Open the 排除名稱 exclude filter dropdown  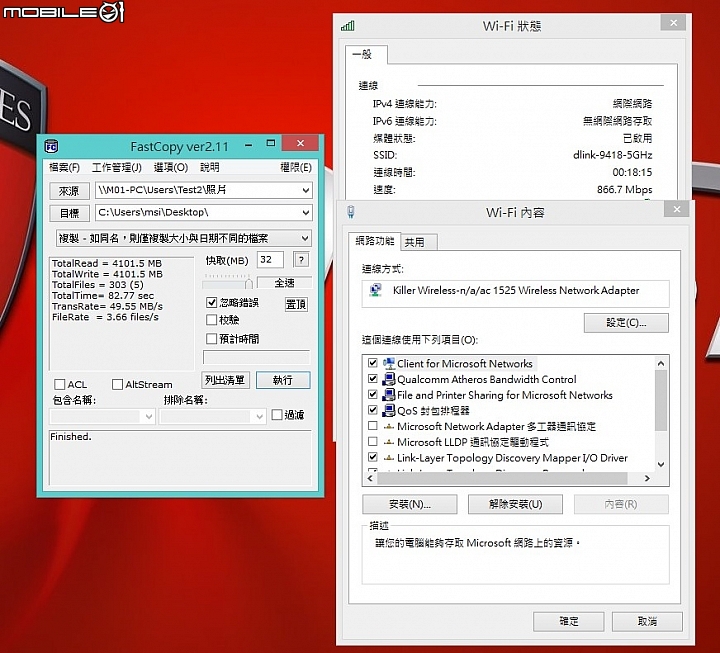[x=259, y=417]
